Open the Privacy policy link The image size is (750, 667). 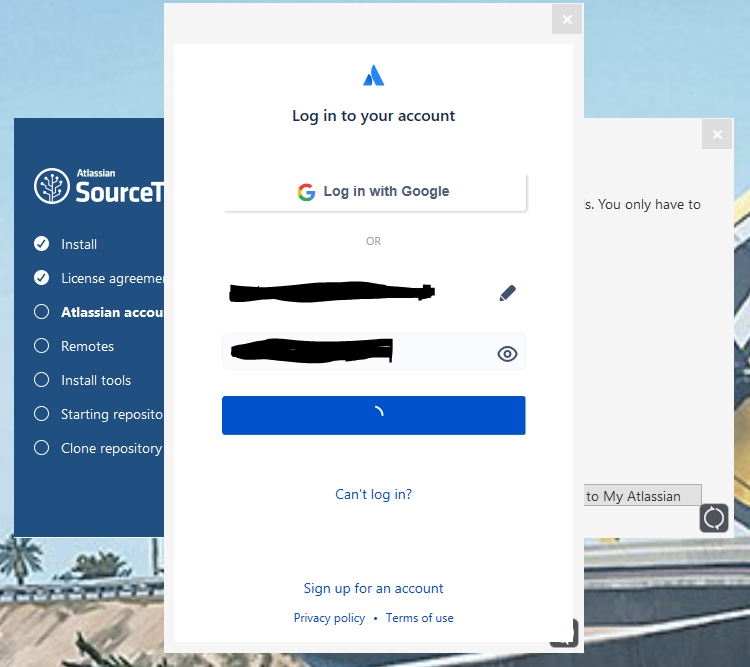(x=329, y=618)
